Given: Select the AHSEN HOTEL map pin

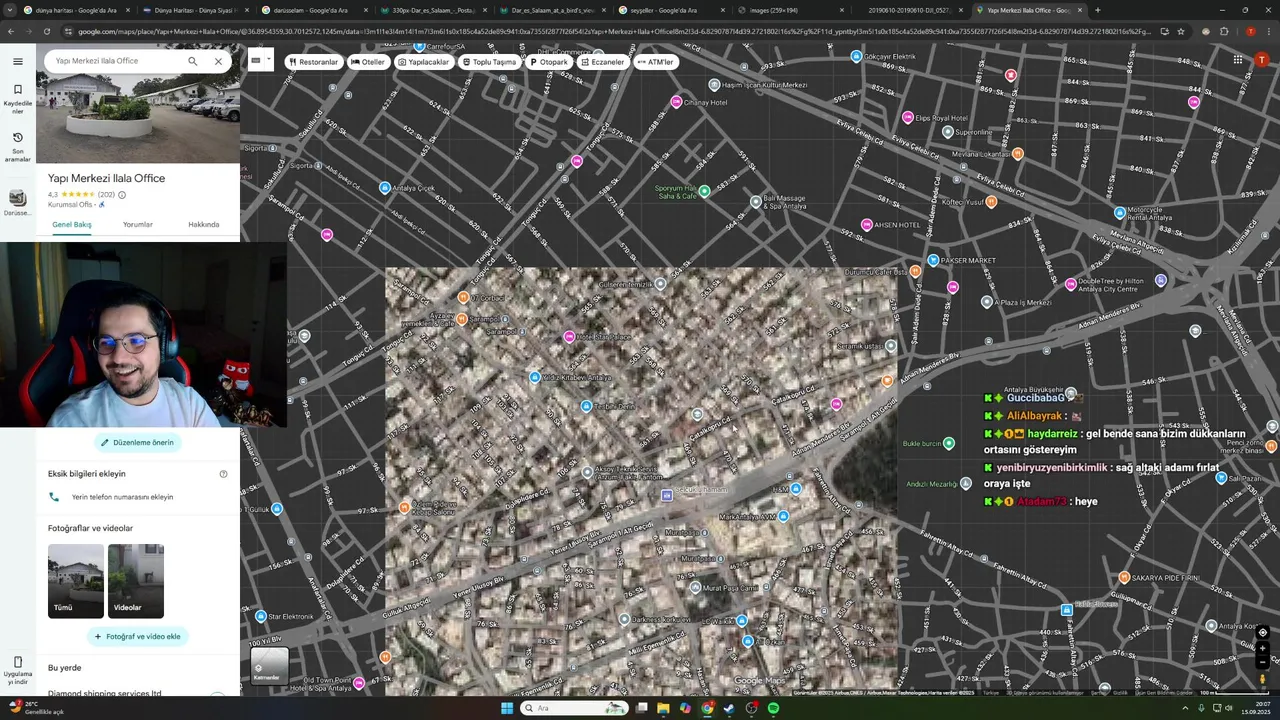Looking at the screenshot, I should coord(866,225).
